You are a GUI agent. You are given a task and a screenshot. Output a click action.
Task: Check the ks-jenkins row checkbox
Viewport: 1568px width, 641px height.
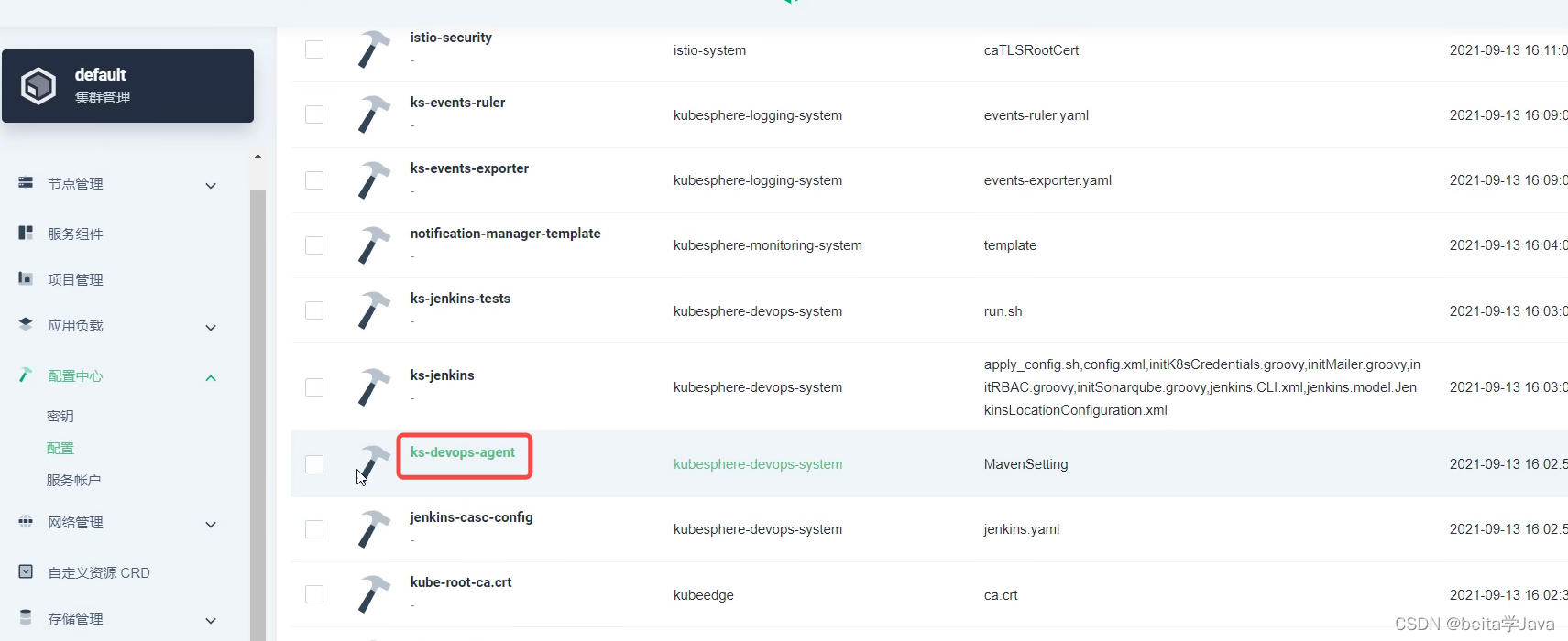pyautogui.click(x=314, y=387)
